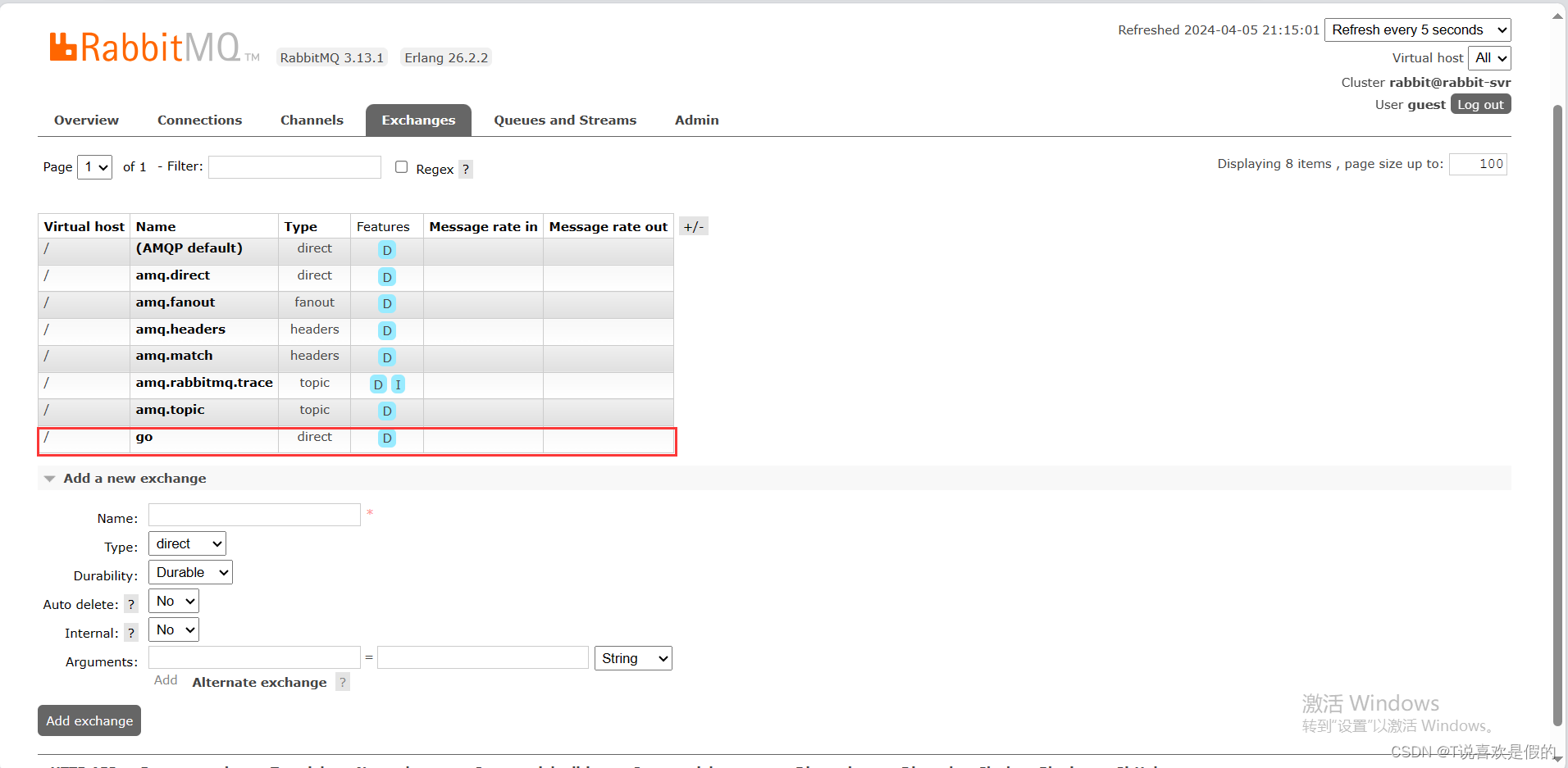The height and width of the screenshot is (768, 1568).
Task: Open the Auto delete dropdown
Action: 174,601
